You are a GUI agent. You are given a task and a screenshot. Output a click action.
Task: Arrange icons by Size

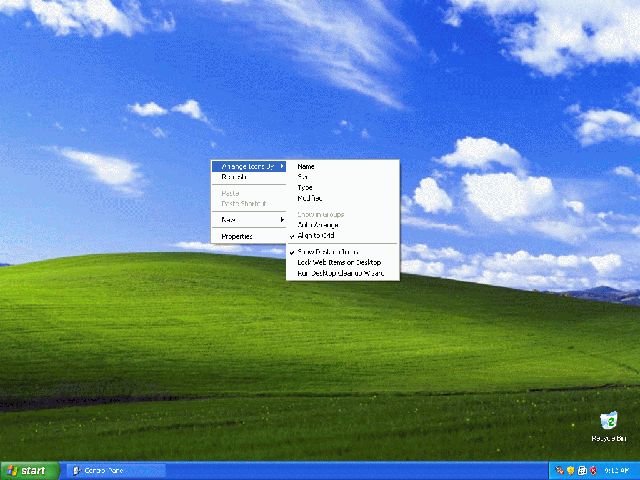click(x=342, y=177)
